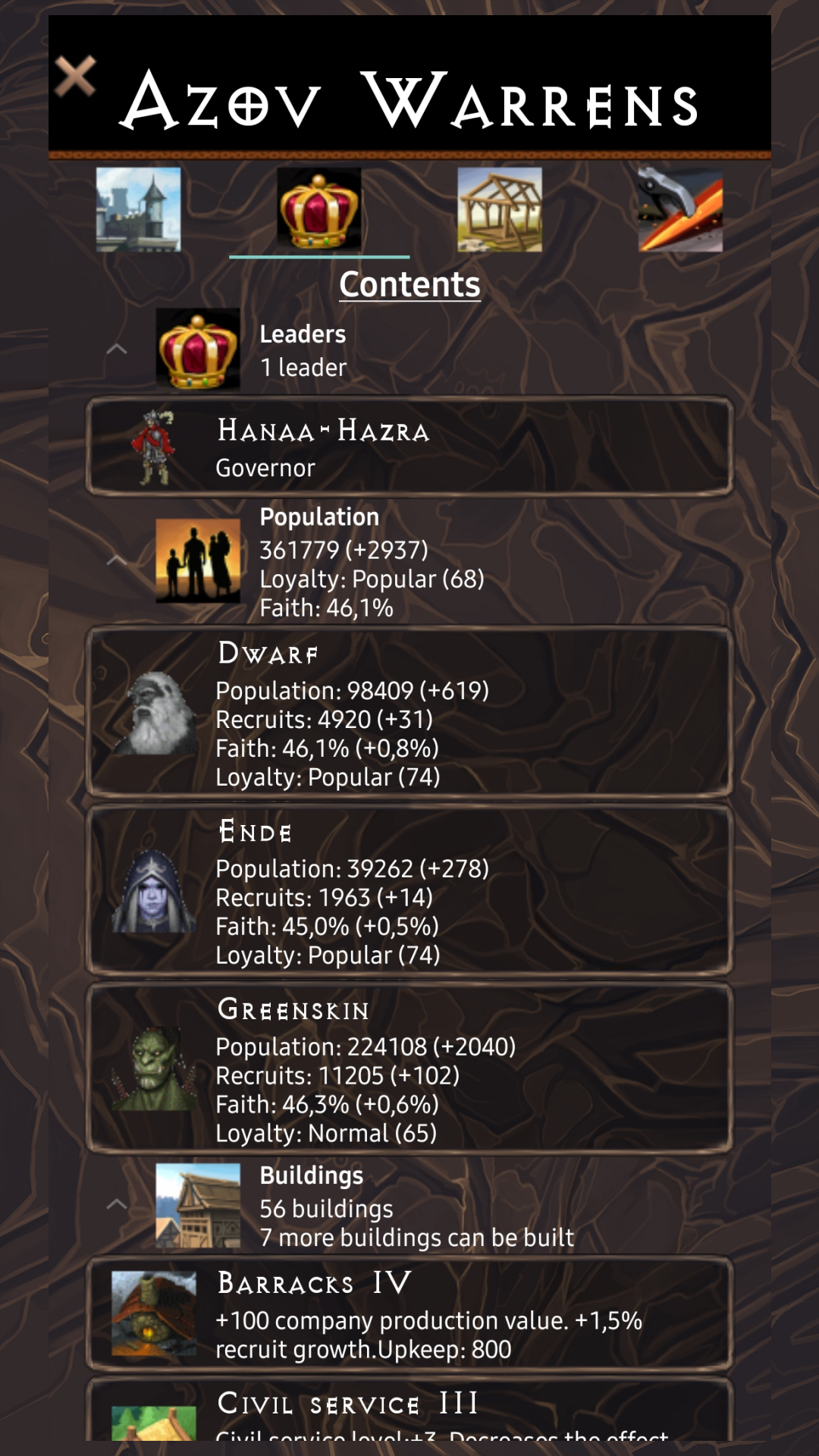Open the Barracks IV building entry

tap(409, 1314)
